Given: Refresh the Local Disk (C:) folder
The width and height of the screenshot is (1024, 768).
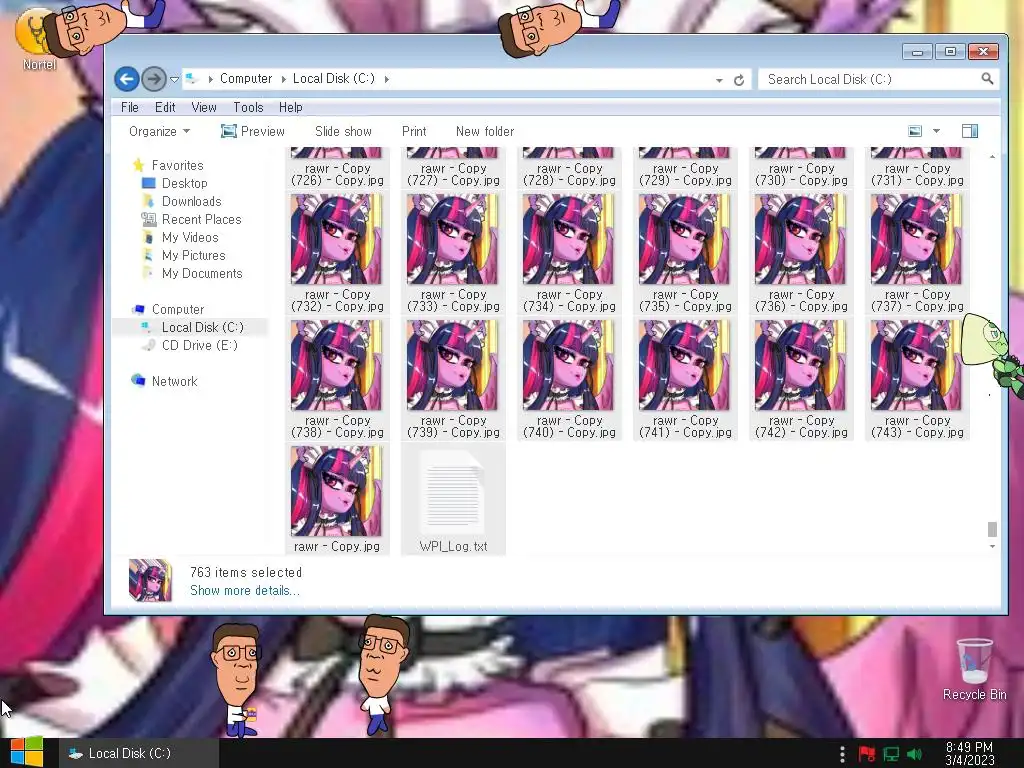Looking at the screenshot, I should [x=739, y=80].
